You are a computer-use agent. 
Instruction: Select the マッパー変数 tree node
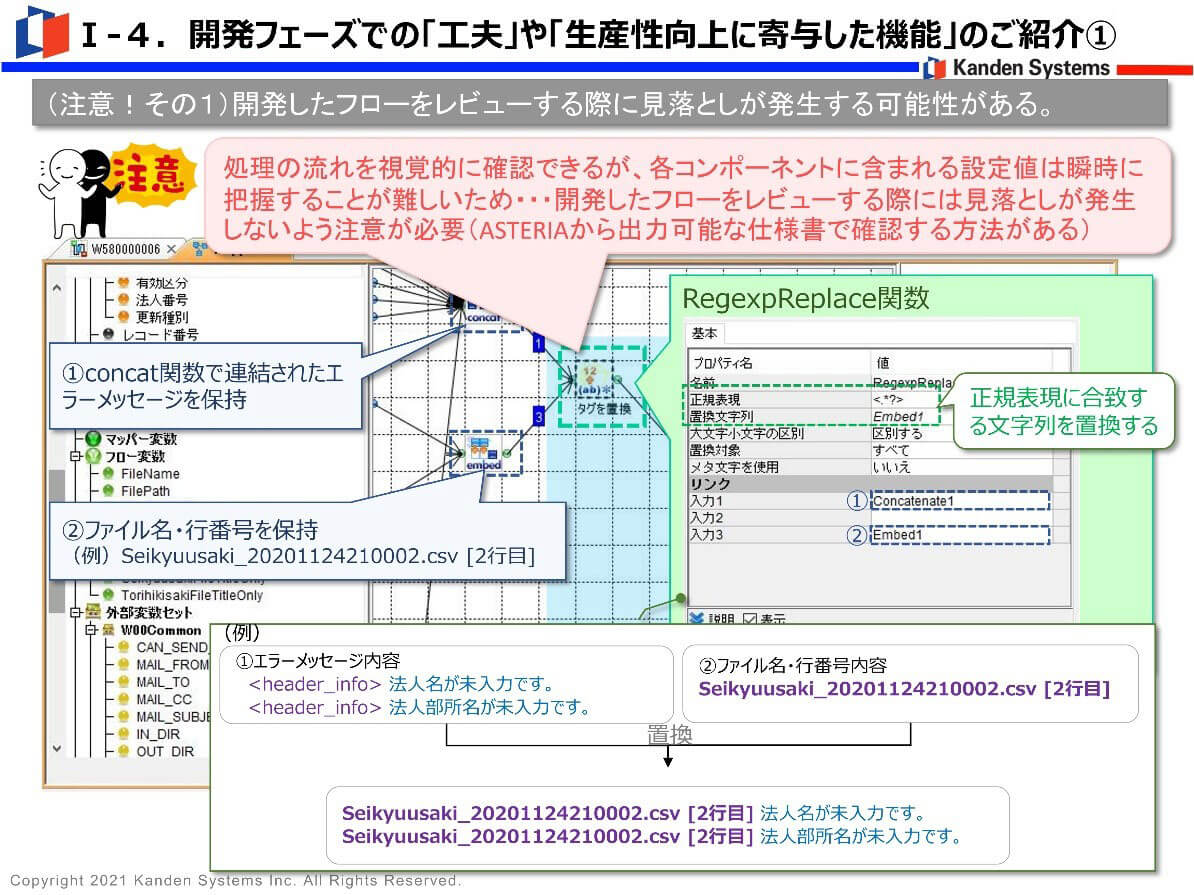pos(141,439)
